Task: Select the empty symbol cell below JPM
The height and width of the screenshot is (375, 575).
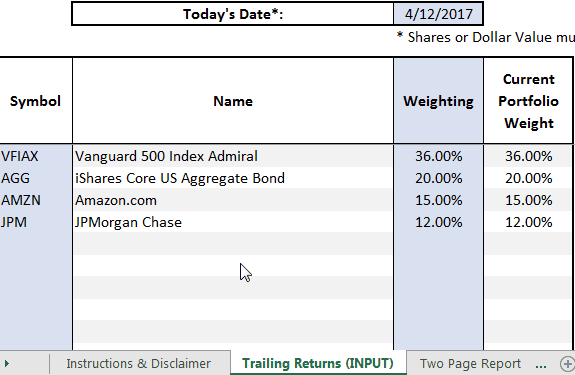Action: coord(36,244)
